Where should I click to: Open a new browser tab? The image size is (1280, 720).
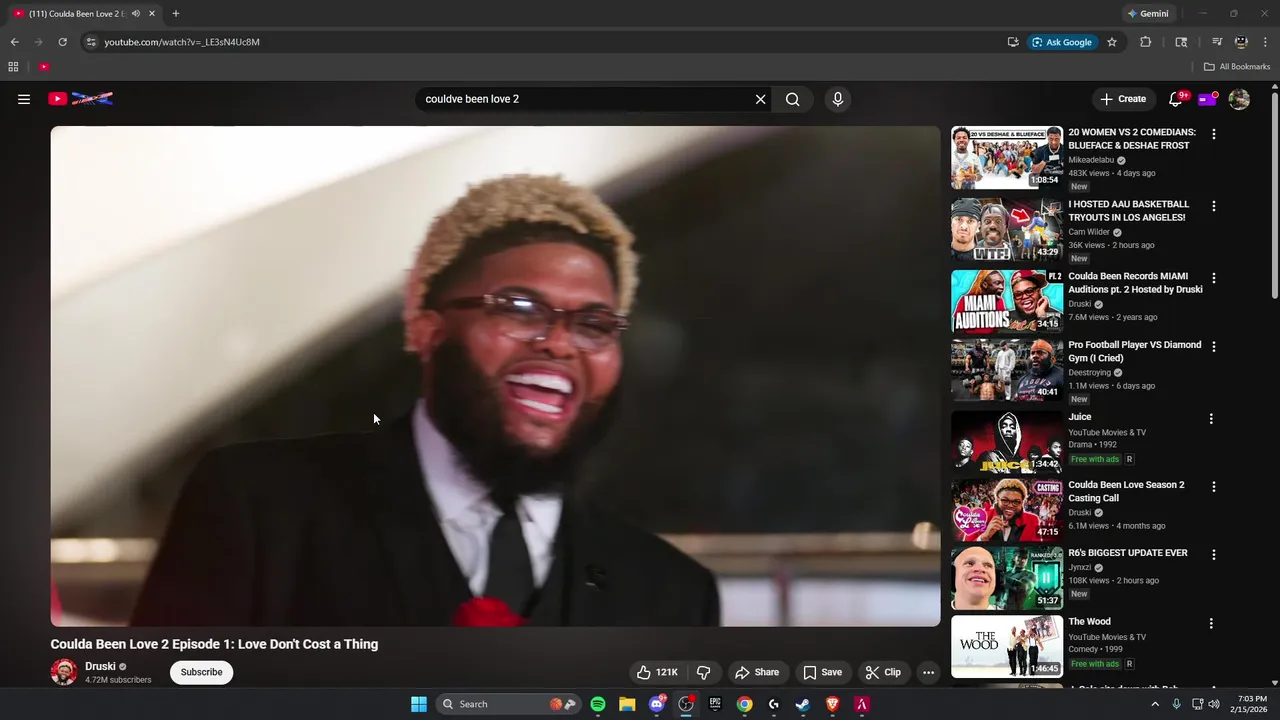[x=176, y=14]
